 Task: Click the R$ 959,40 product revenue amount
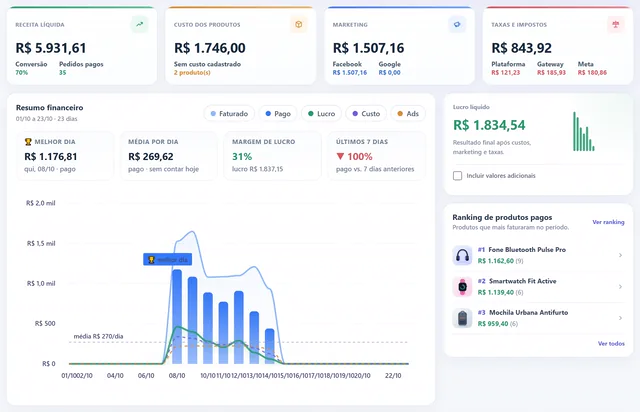493,324
